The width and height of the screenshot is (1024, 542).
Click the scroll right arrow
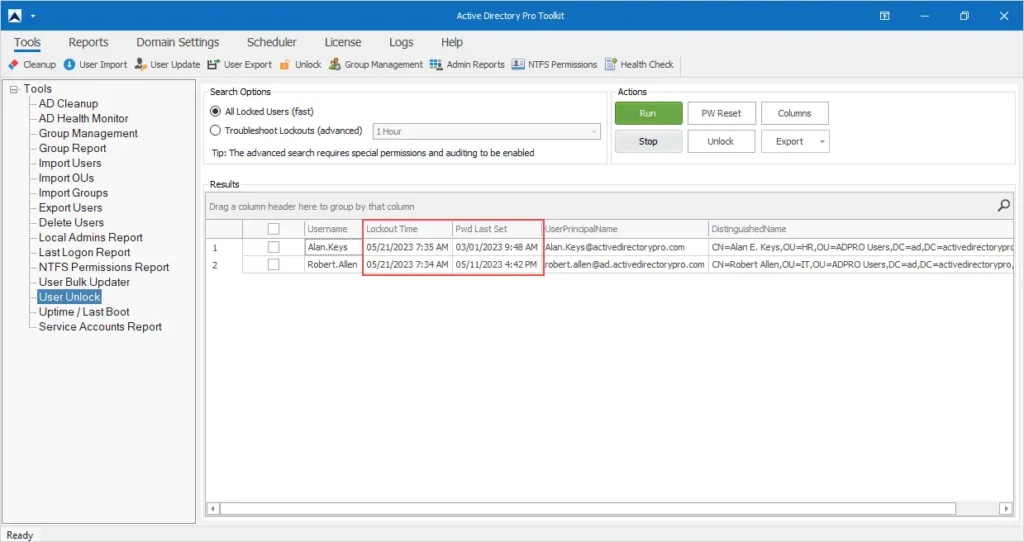point(1006,508)
